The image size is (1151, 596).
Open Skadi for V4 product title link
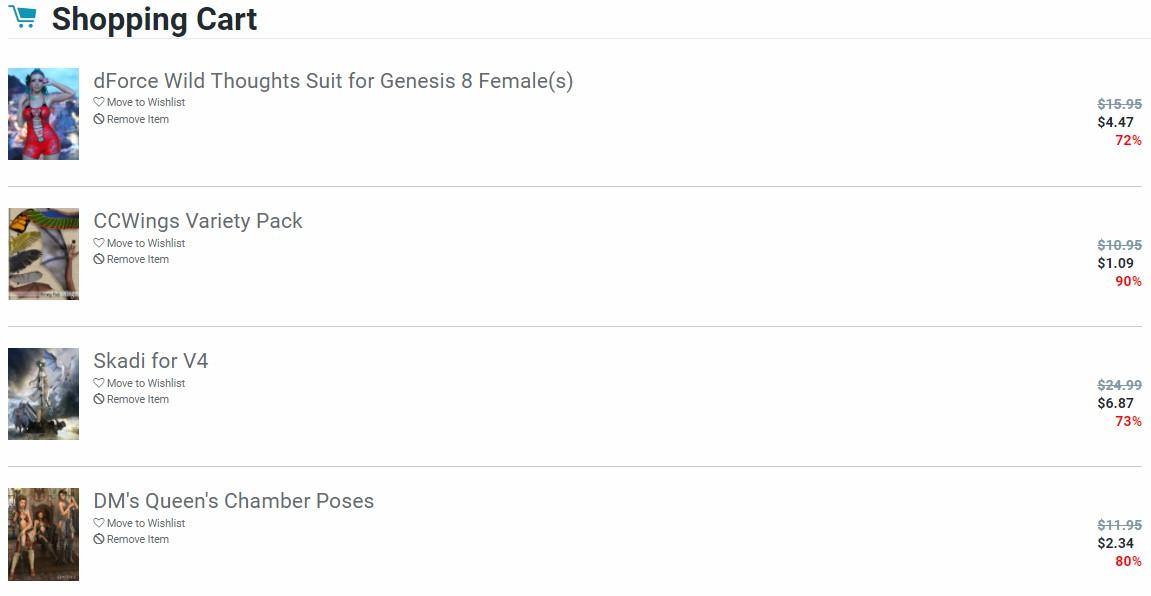pyautogui.click(x=151, y=361)
